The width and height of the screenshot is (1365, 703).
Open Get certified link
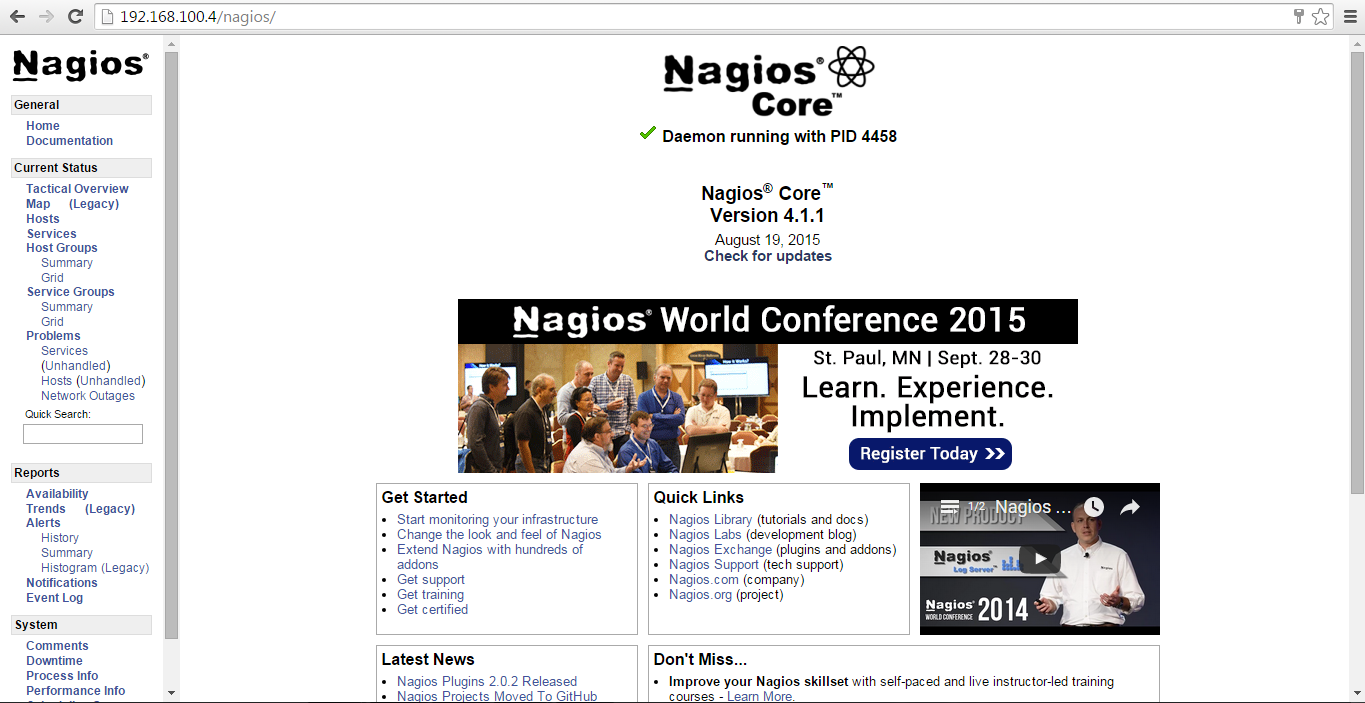click(x=432, y=610)
